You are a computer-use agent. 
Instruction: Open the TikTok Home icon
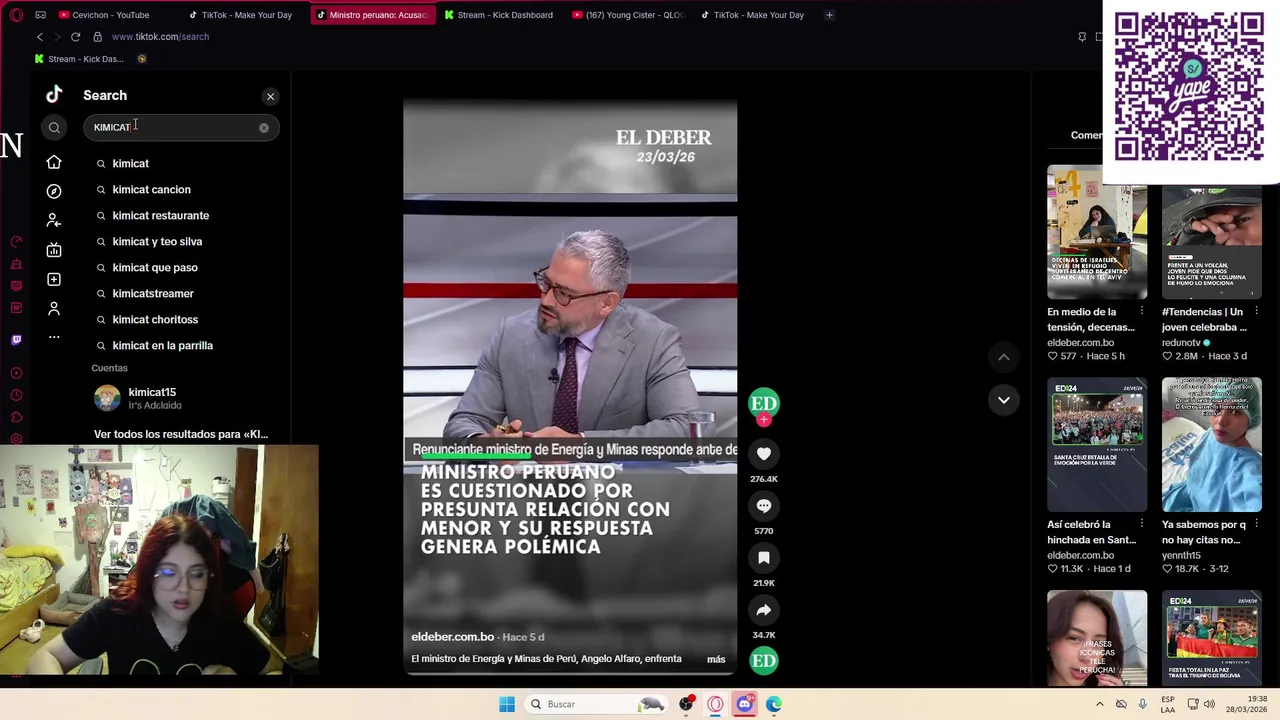pyautogui.click(x=54, y=162)
